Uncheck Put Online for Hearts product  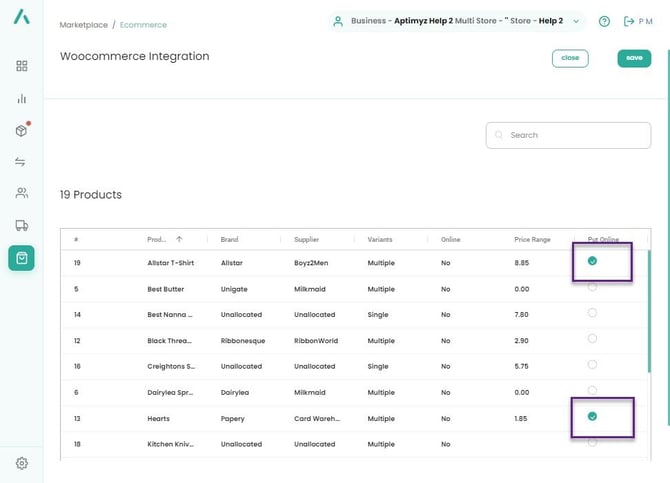[592, 417]
